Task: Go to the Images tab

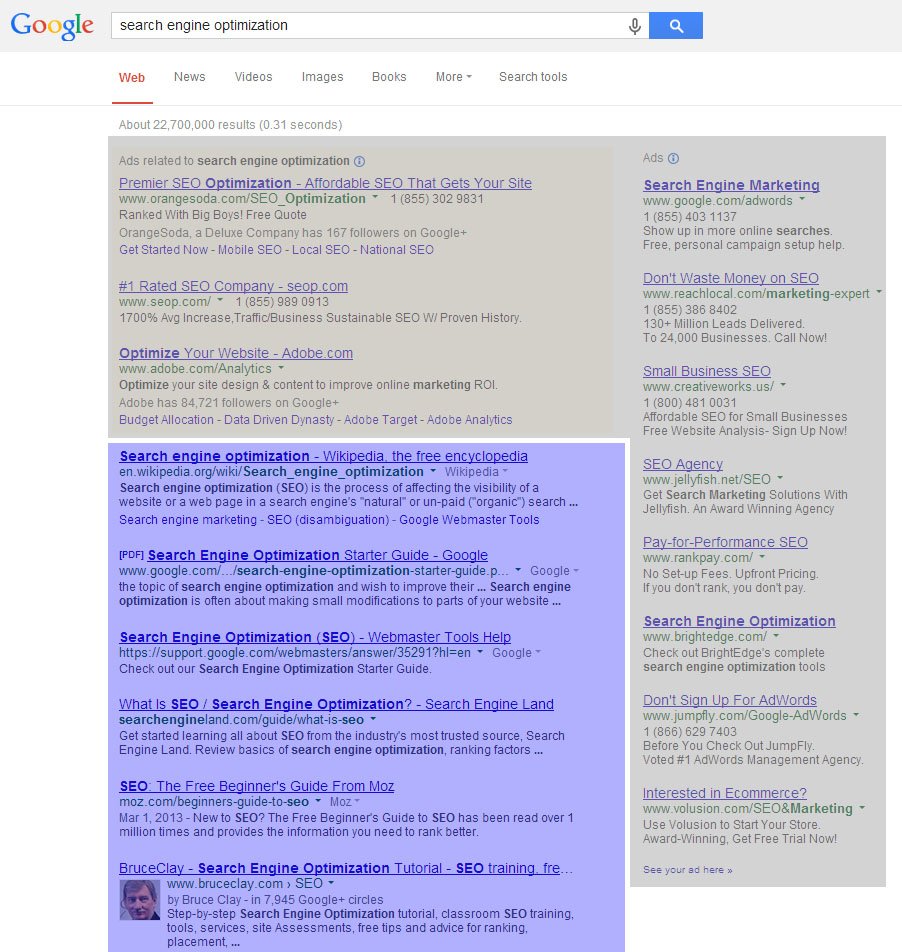Action: tap(322, 77)
